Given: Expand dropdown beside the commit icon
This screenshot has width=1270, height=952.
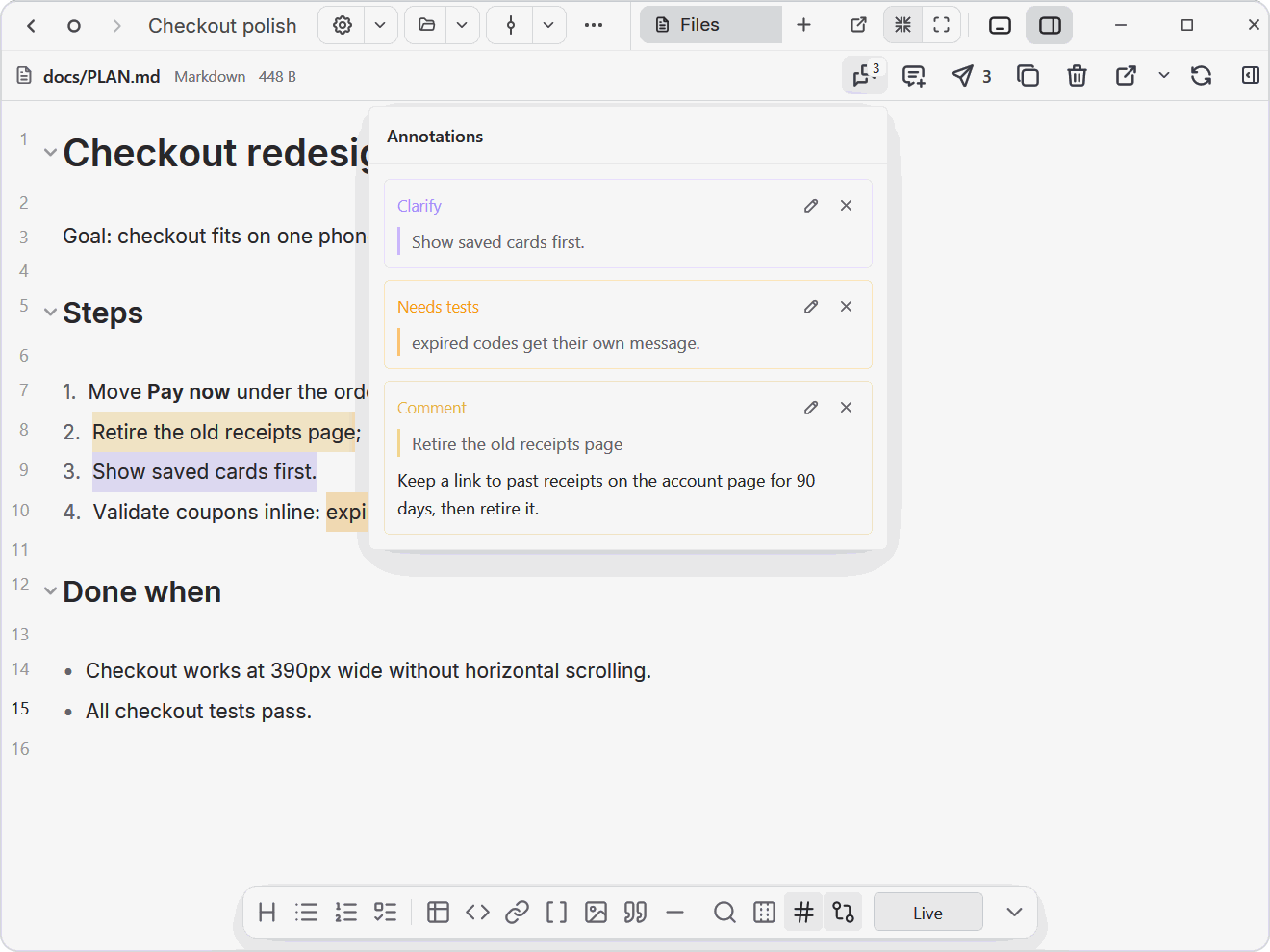Looking at the screenshot, I should (x=548, y=25).
